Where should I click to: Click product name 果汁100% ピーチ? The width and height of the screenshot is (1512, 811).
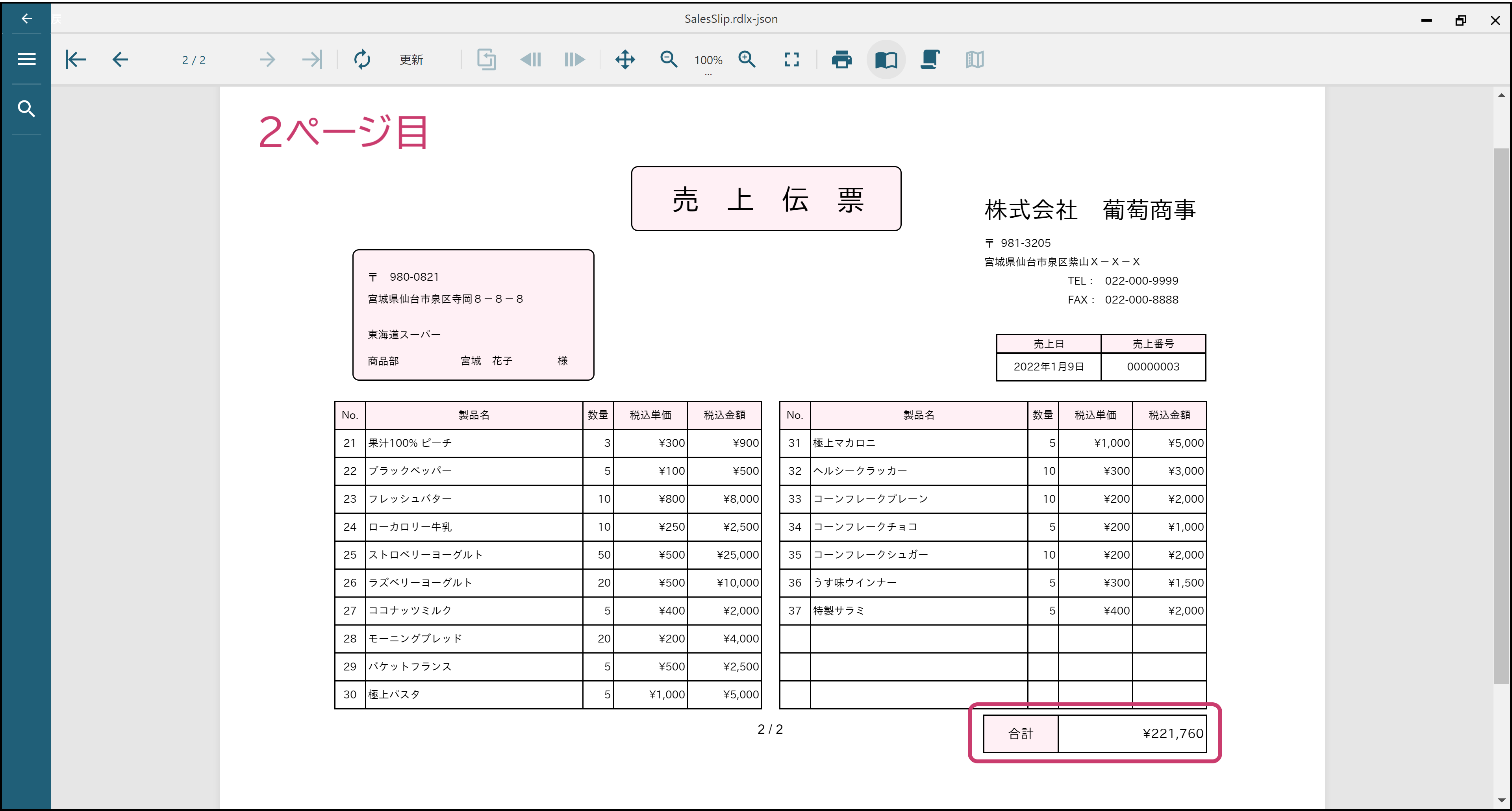point(409,443)
